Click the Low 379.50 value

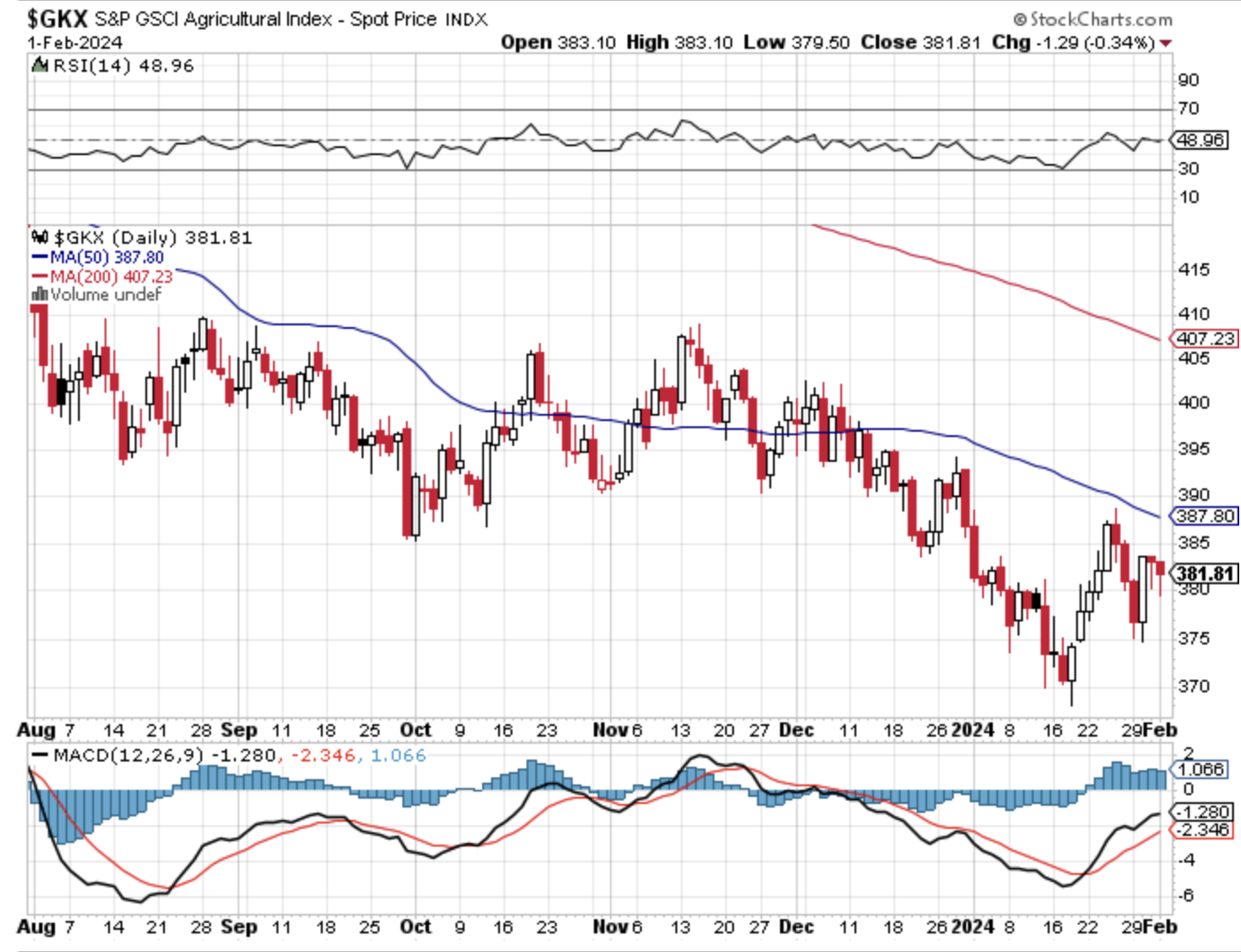pyautogui.click(x=796, y=43)
